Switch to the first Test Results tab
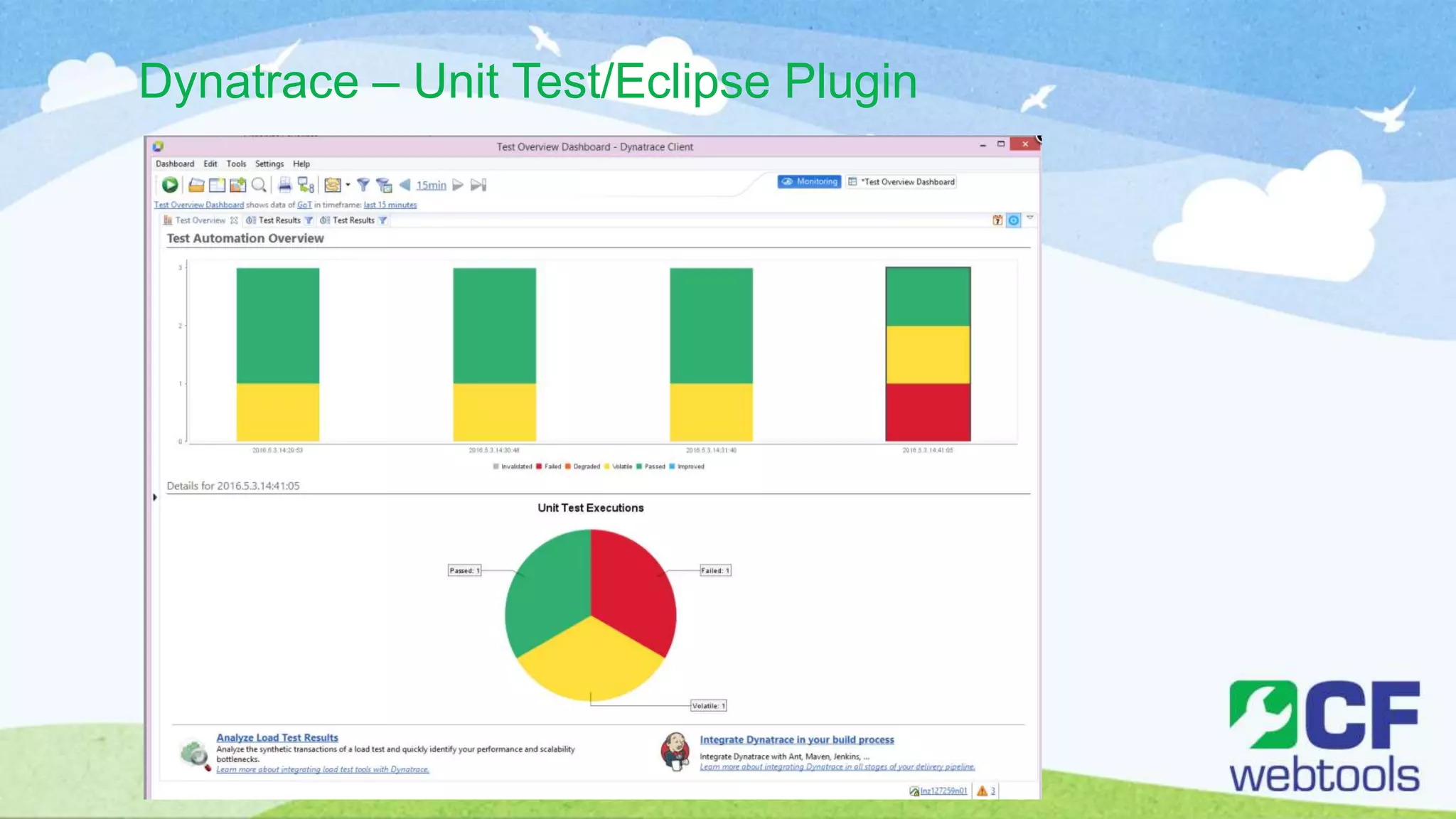The height and width of the screenshot is (819, 1456). tap(279, 220)
